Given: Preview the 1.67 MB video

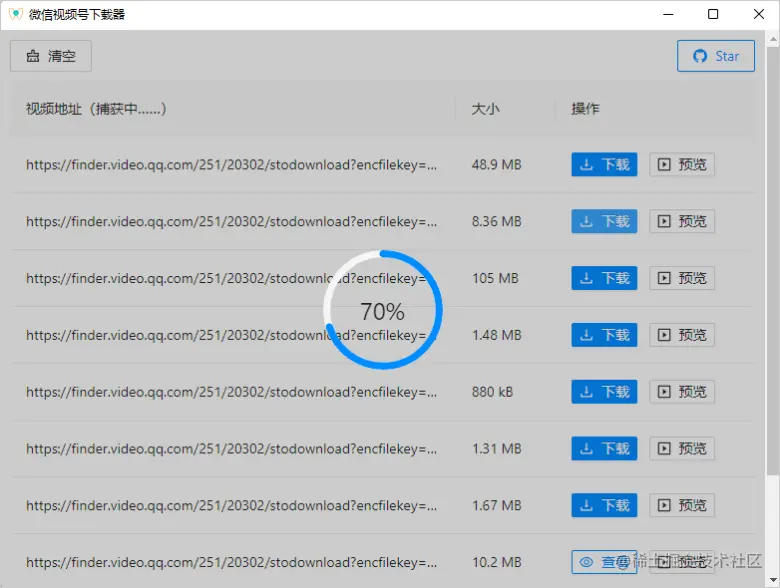Looking at the screenshot, I should [x=682, y=505].
